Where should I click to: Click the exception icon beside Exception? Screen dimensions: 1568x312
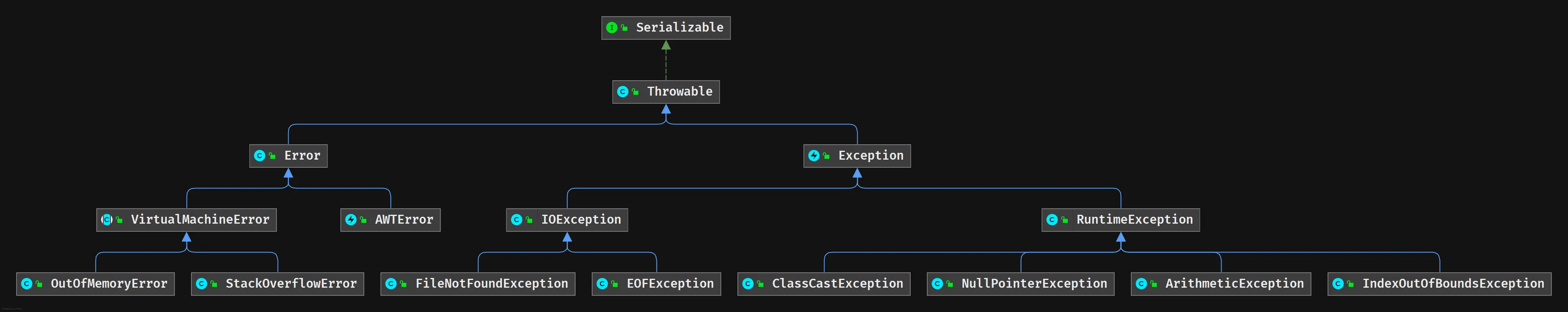click(814, 155)
